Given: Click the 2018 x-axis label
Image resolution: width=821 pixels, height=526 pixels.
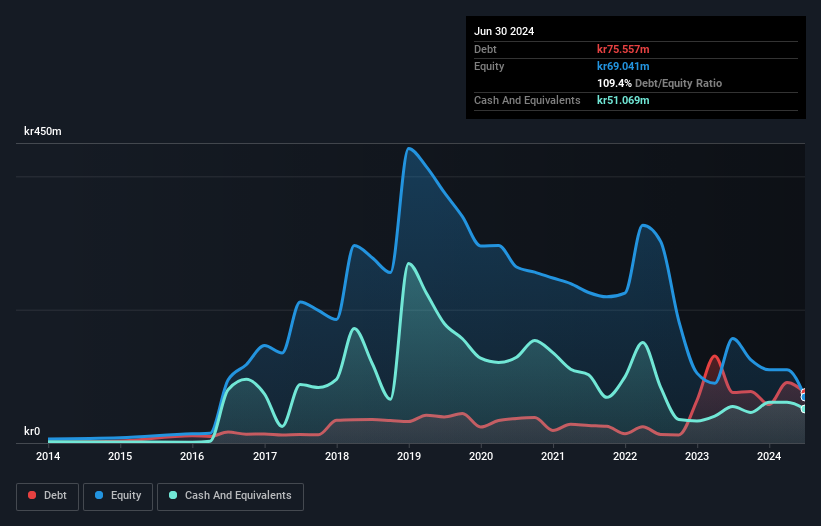Looking at the screenshot, I should 337,456.
